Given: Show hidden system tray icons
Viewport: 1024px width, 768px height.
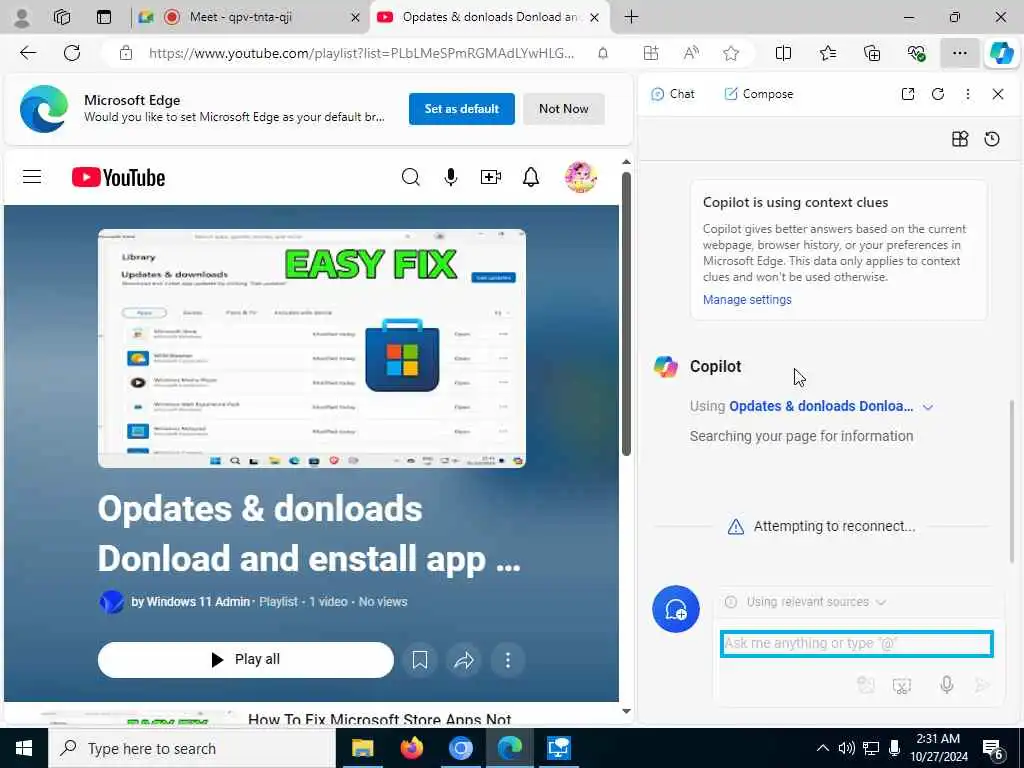Looking at the screenshot, I should click(823, 748).
